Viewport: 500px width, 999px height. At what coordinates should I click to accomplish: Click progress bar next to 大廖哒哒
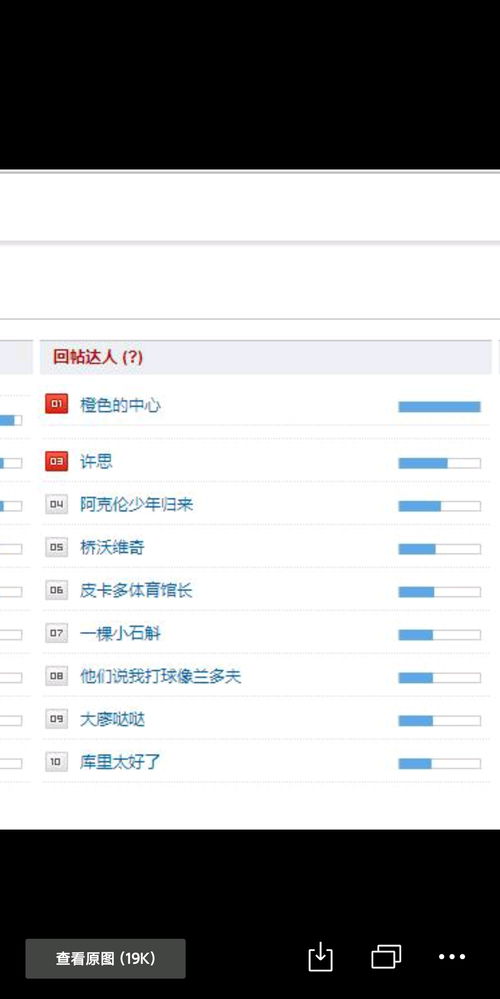click(x=439, y=721)
